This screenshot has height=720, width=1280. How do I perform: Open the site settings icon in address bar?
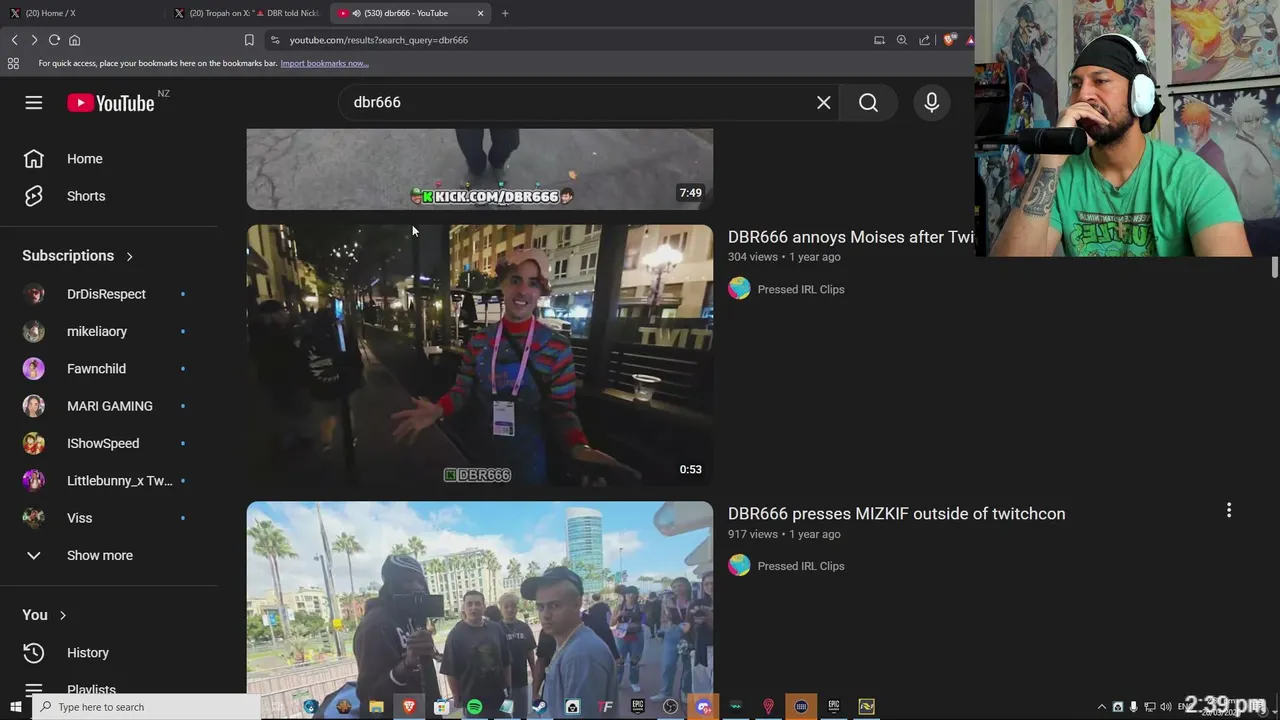pos(275,40)
